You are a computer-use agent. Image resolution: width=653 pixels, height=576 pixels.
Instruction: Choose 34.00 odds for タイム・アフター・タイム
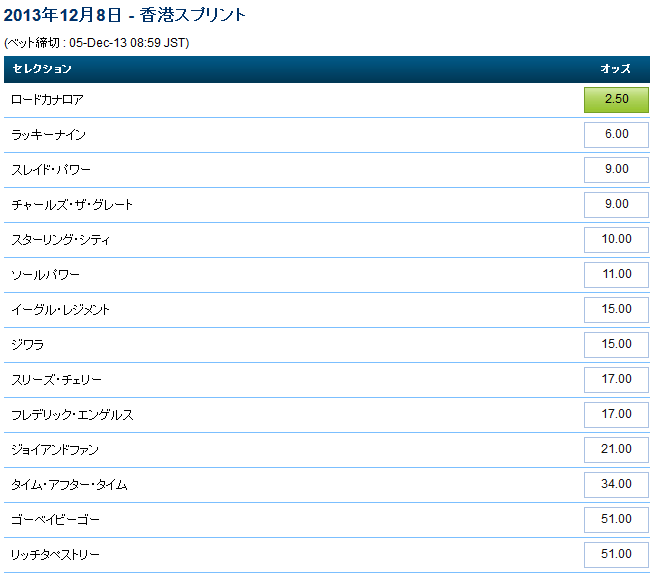click(x=616, y=484)
